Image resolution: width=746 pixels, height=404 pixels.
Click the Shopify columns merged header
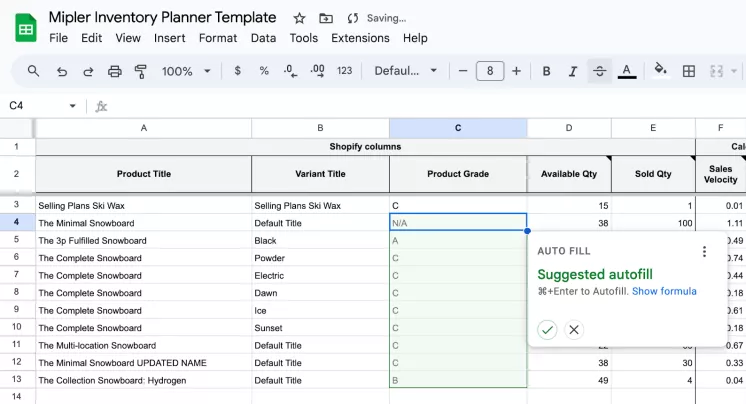pyautogui.click(x=365, y=147)
